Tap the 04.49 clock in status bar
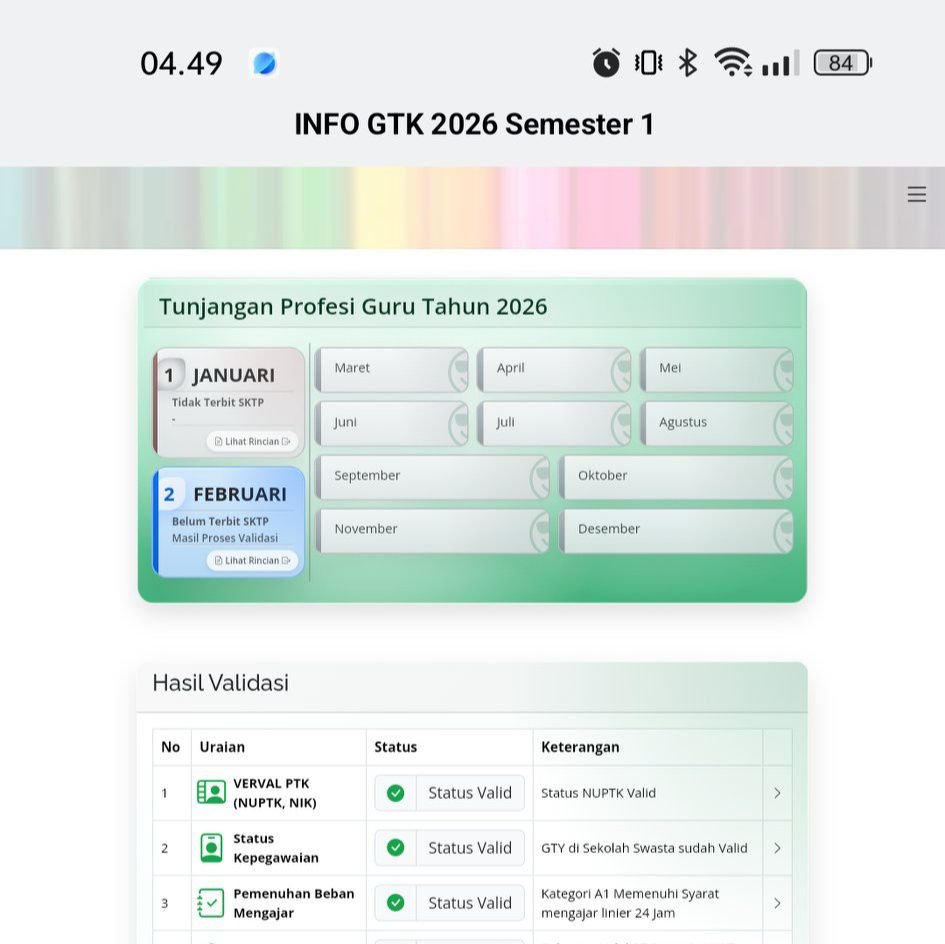Image resolution: width=945 pixels, height=944 pixels. click(x=181, y=63)
